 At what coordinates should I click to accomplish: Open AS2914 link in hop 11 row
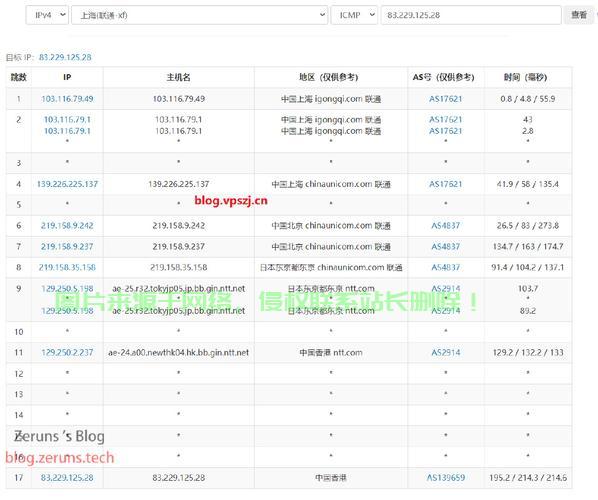click(x=445, y=352)
